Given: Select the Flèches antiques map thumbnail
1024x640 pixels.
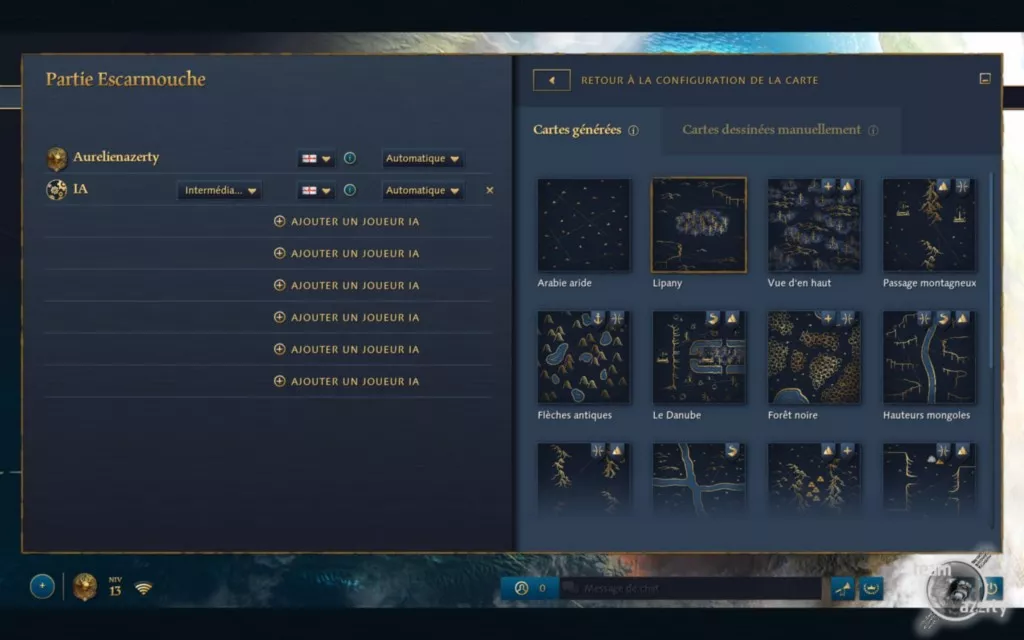Looking at the screenshot, I should point(584,357).
